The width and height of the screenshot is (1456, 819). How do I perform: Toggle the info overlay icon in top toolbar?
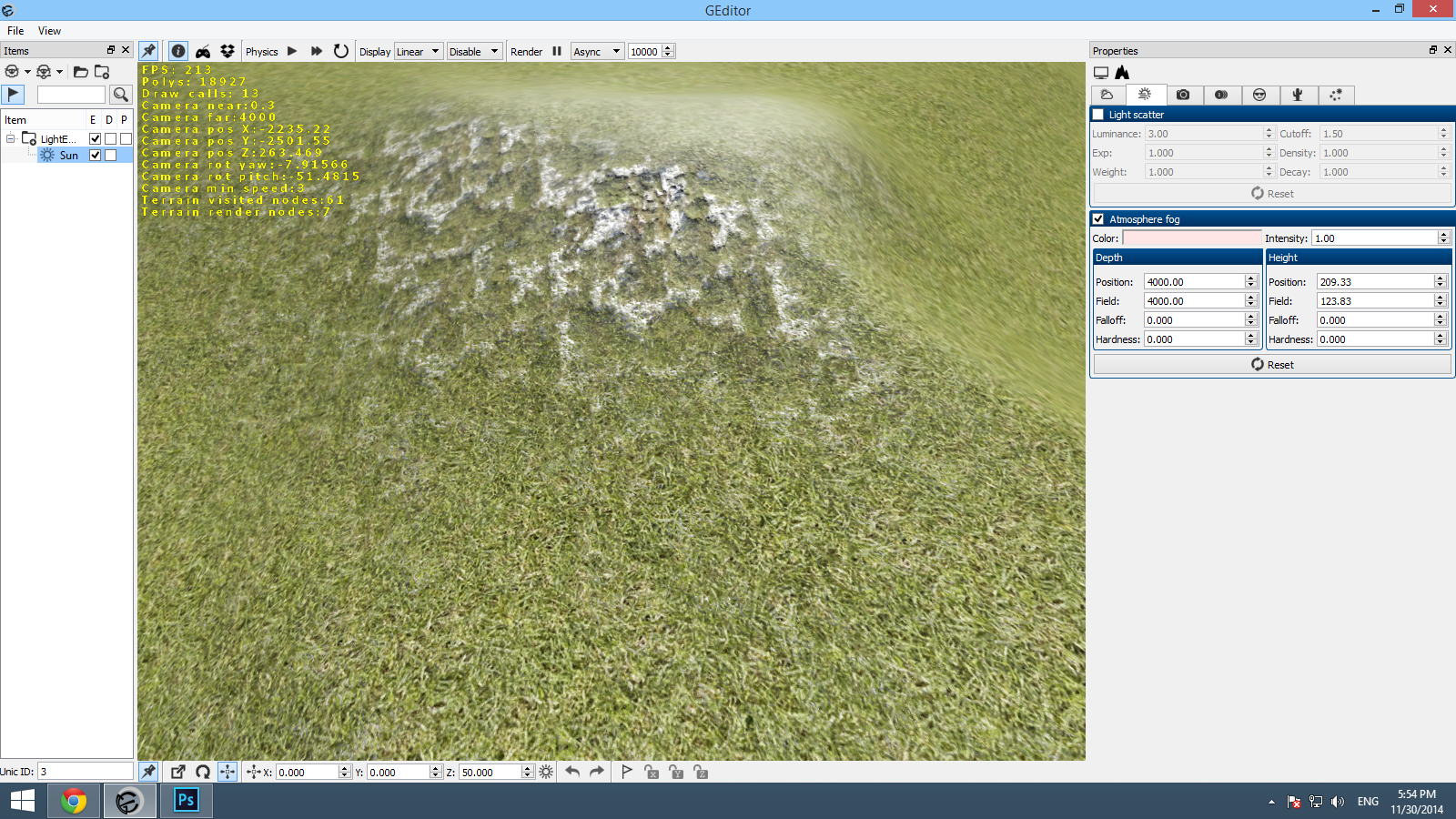click(x=178, y=51)
